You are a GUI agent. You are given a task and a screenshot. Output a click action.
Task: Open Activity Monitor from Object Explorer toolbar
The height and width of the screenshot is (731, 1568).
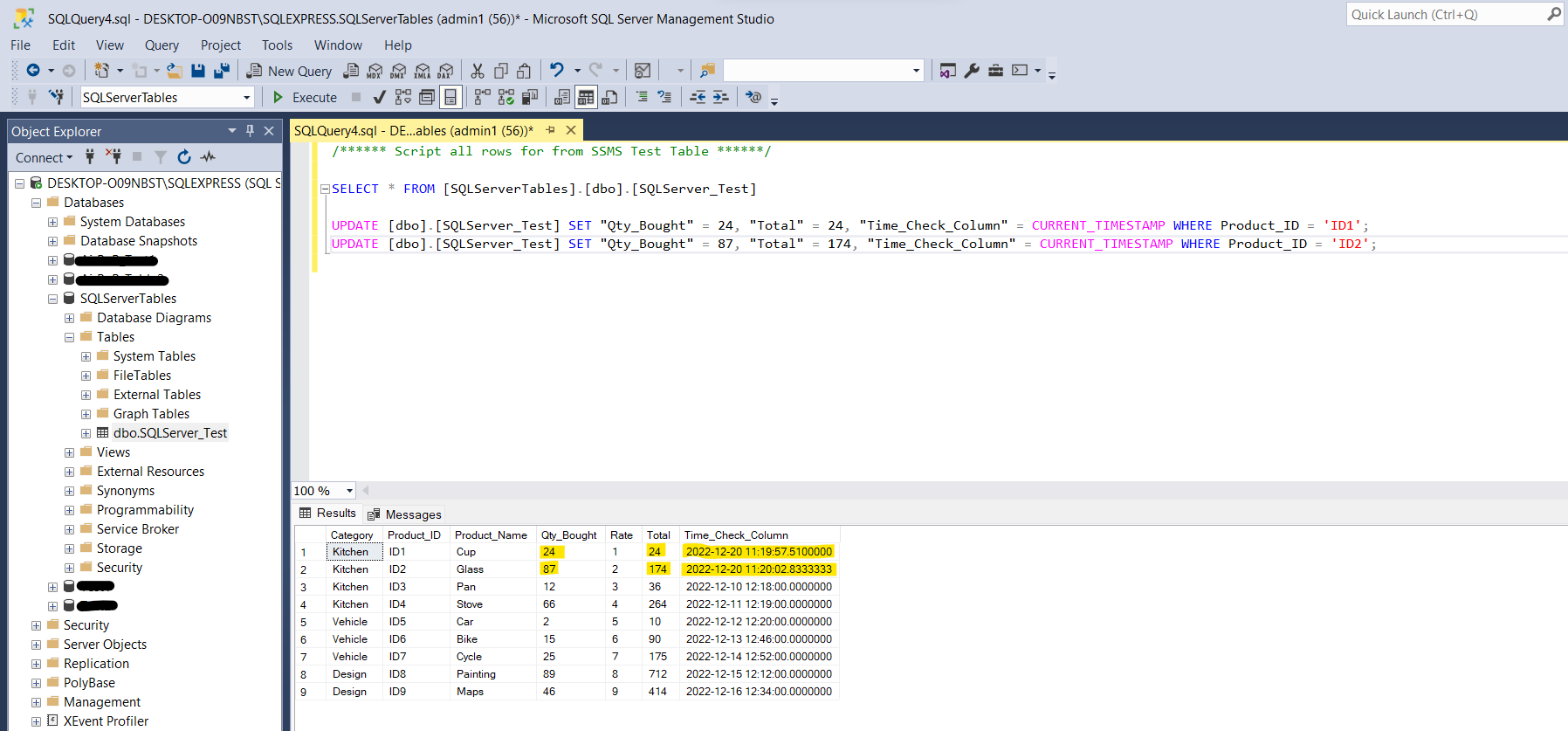[208, 157]
